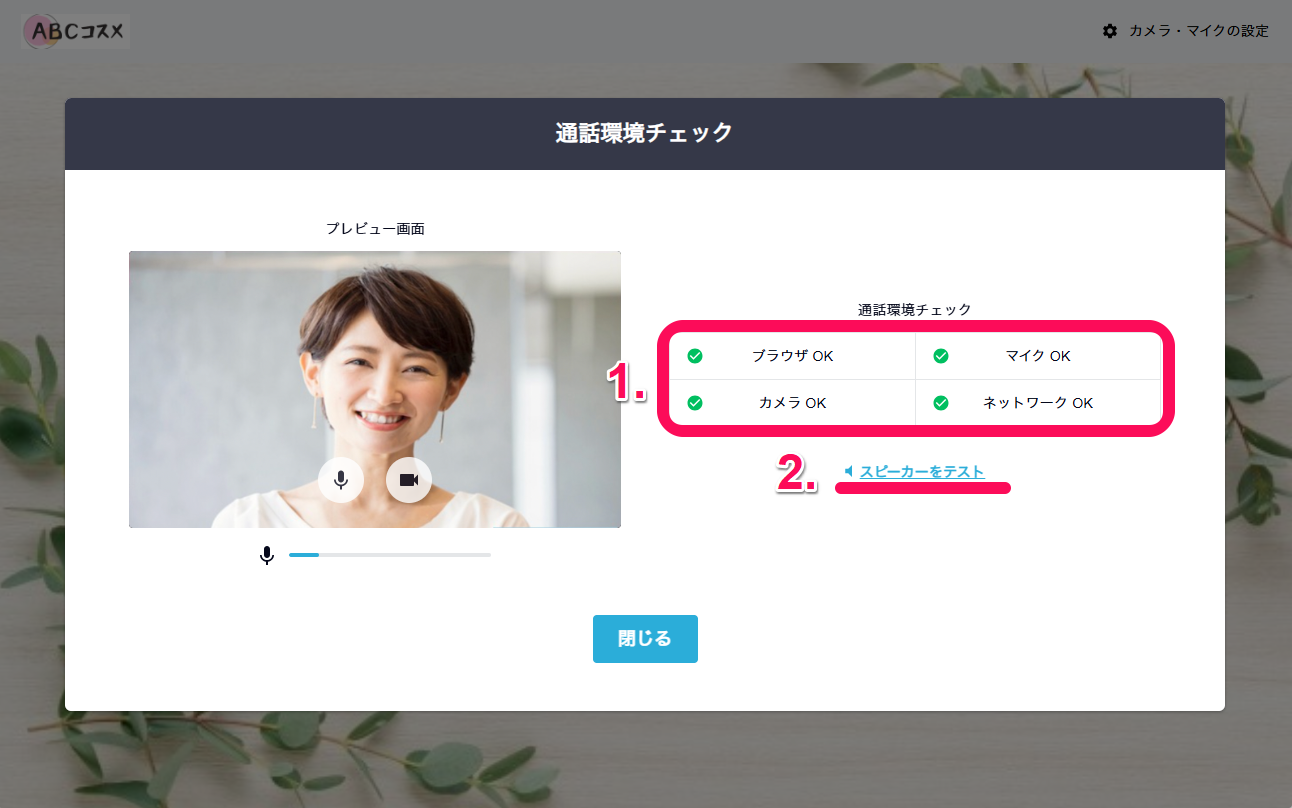Click the mic icon beside the level bar
Image resolution: width=1292 pixels, height=808 pixels.
(267, 555)
